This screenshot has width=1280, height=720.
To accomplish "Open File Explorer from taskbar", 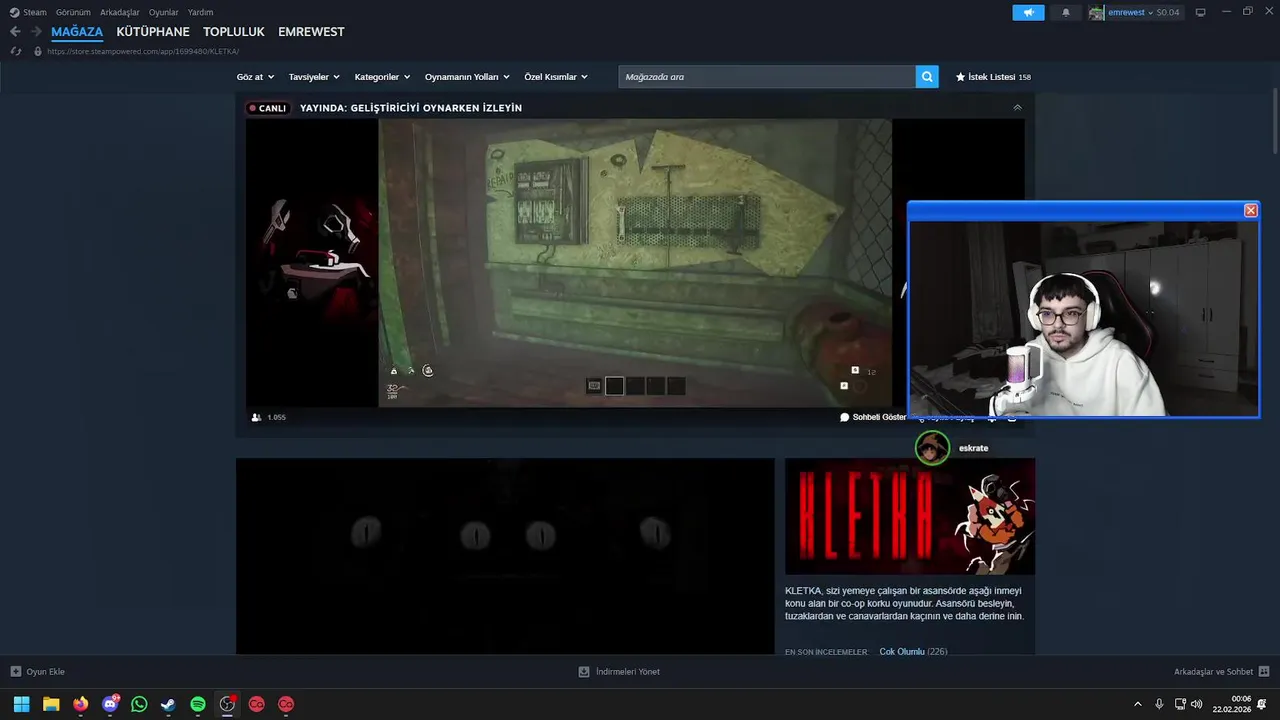I will coord(51,704).
